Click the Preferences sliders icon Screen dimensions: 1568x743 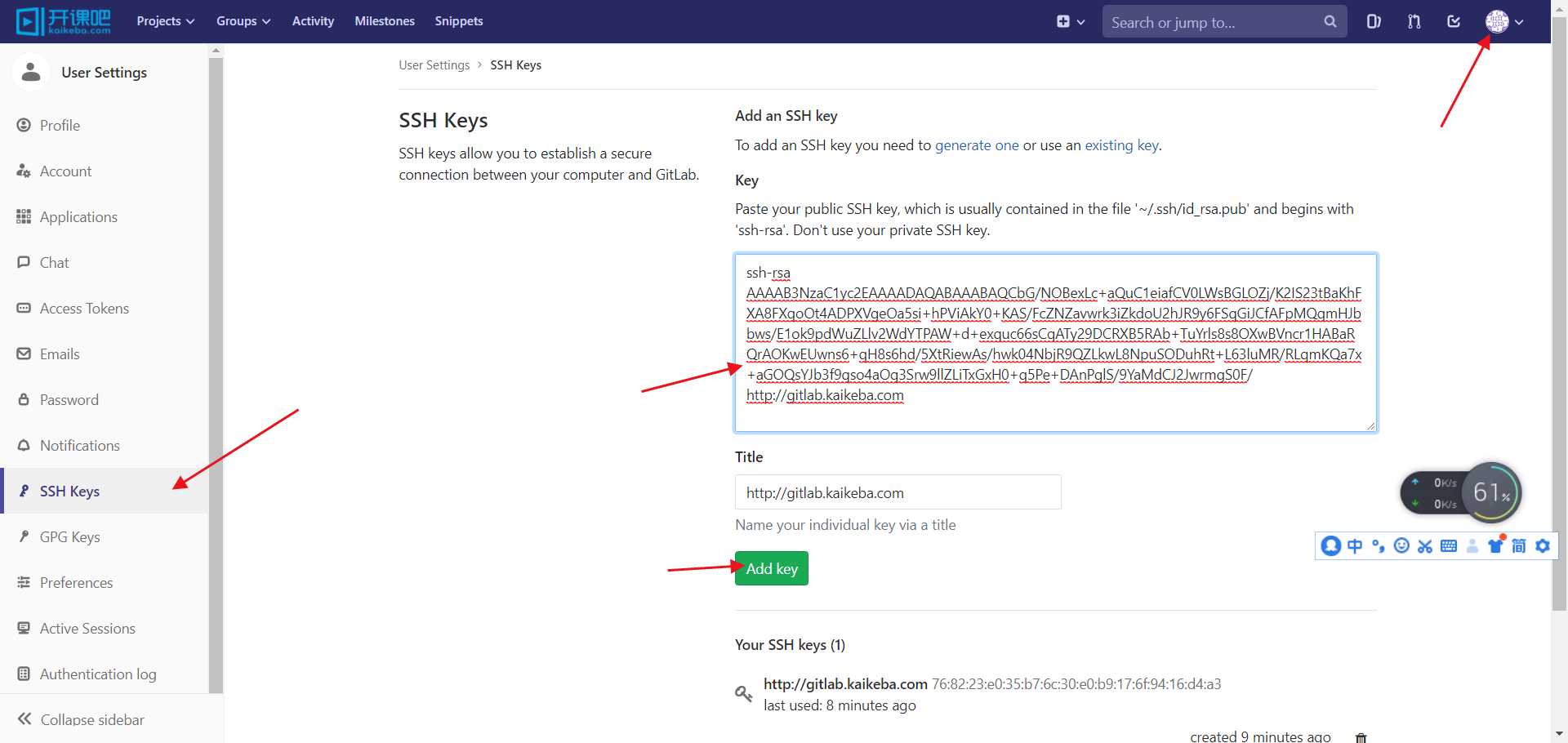tap(24, 582)
